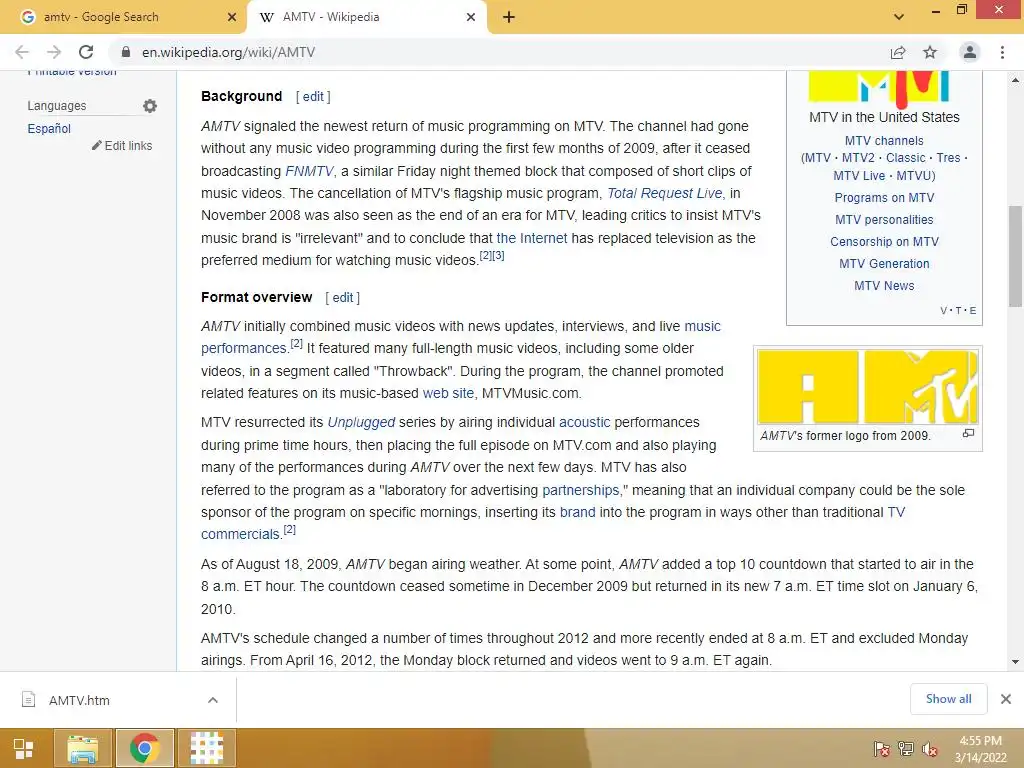Follow the acoustic link
This screenshot has height=768, width=1024.
[584, 423]
